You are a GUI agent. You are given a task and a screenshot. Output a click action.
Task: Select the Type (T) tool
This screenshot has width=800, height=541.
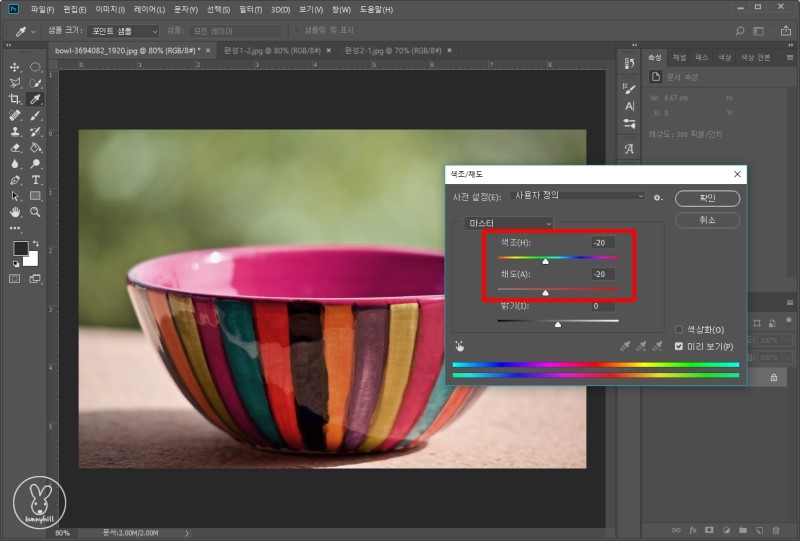click(36, 180)
